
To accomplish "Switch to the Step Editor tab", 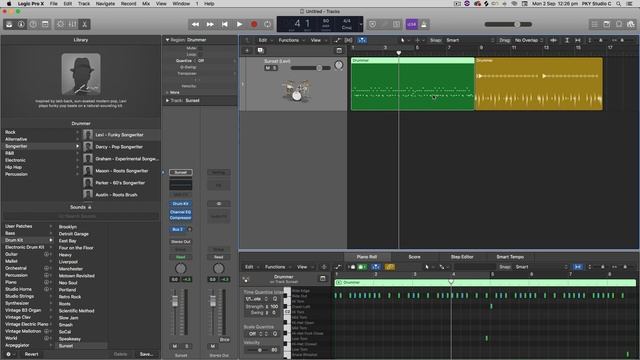I will tap(462, 257).
